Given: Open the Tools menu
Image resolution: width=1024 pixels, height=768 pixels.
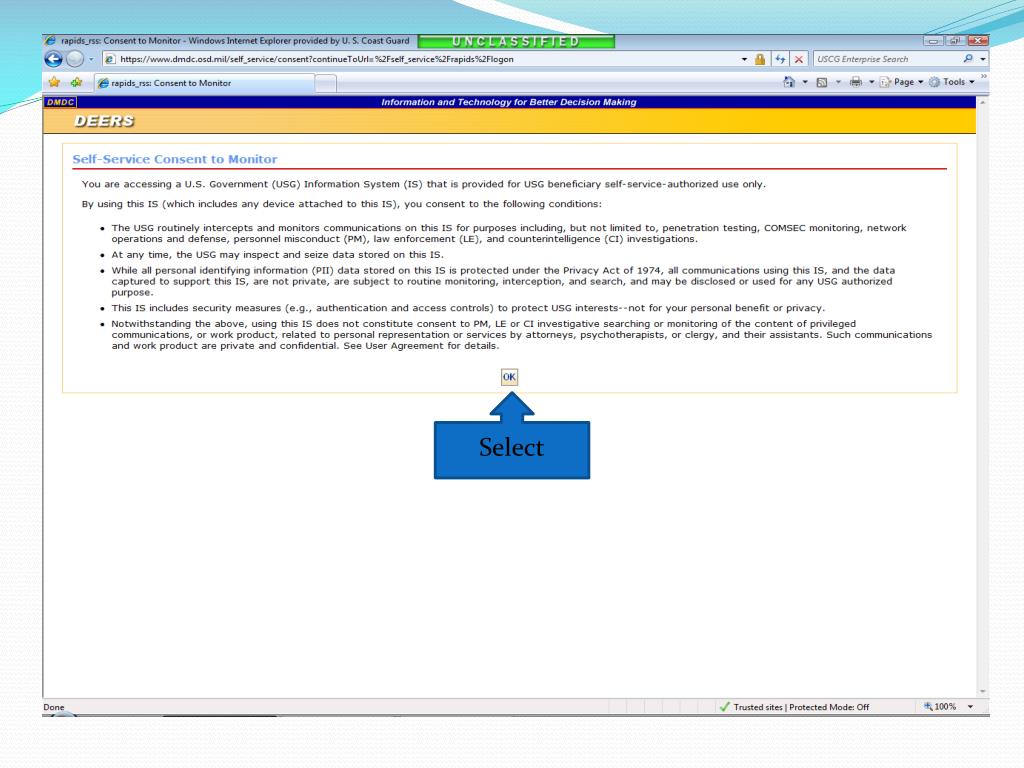Looking at the screenshot, I should (952, 82).
